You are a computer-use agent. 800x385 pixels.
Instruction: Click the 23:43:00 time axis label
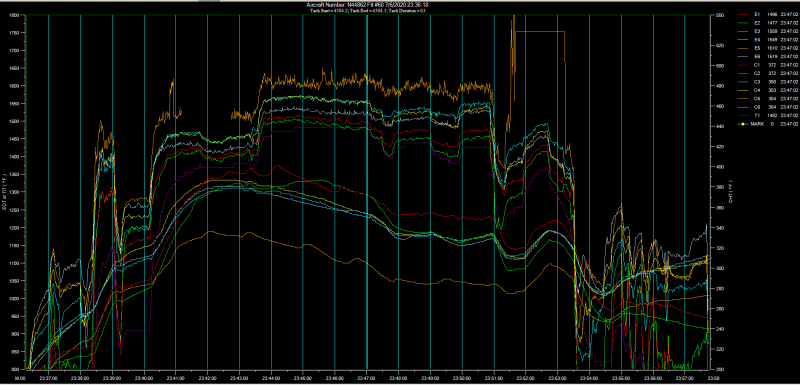point(239,378)
